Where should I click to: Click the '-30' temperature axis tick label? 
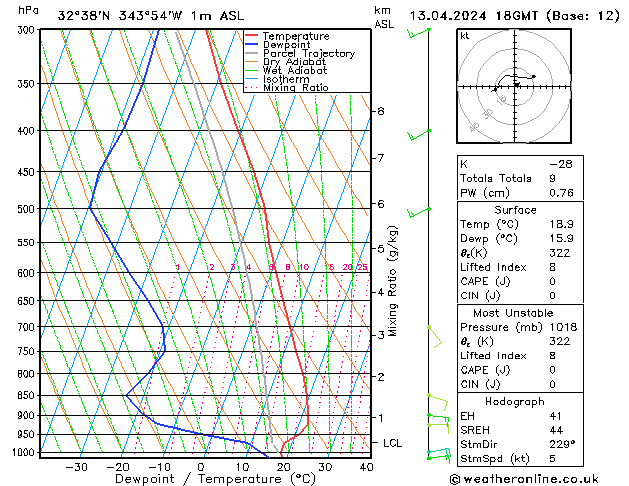point(76,467)
